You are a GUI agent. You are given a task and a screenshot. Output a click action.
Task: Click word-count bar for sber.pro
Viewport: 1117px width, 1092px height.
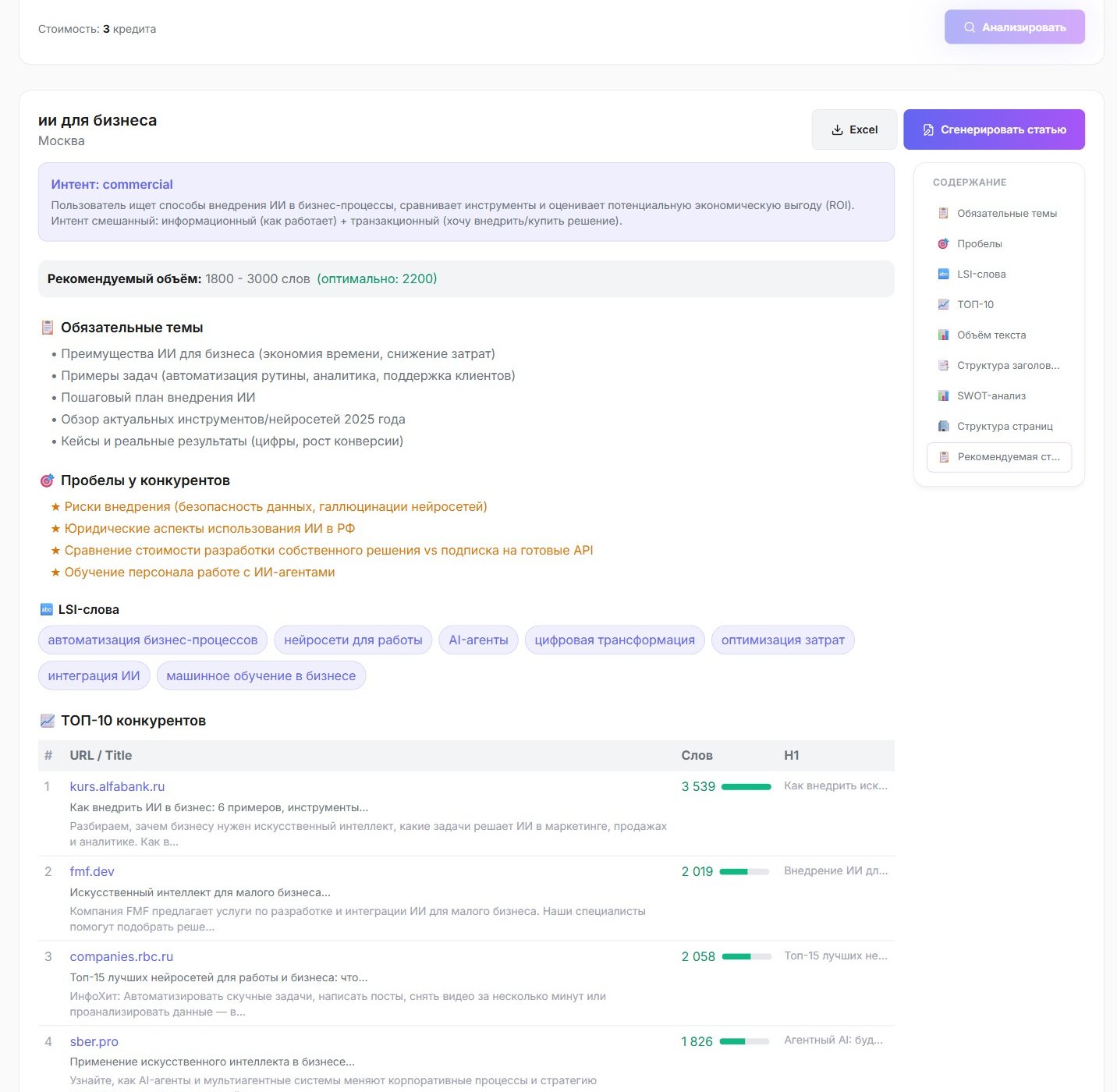coord(745,1041)
